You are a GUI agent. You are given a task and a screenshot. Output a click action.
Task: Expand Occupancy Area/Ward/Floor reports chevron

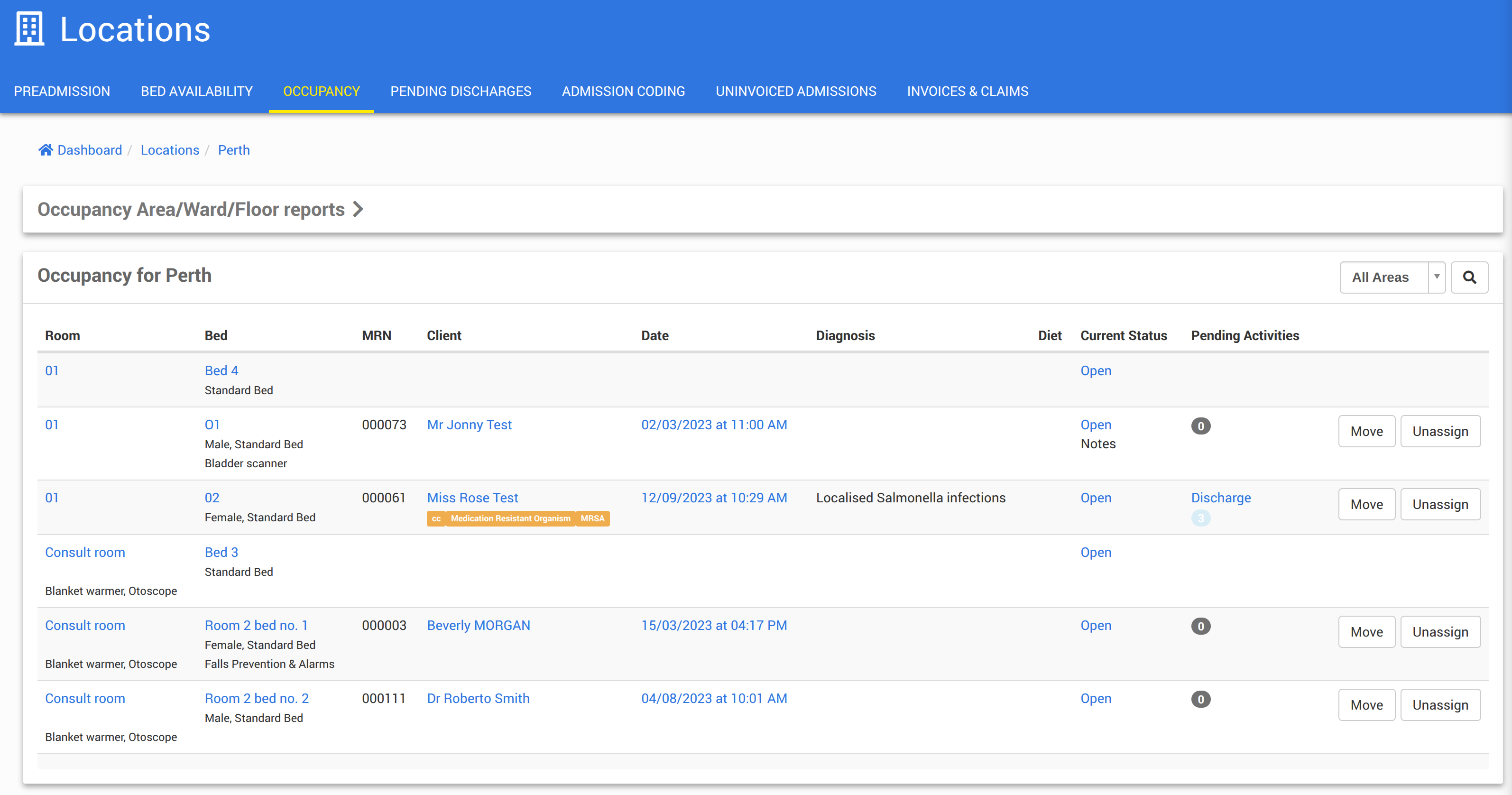click(x=358, y=209)
